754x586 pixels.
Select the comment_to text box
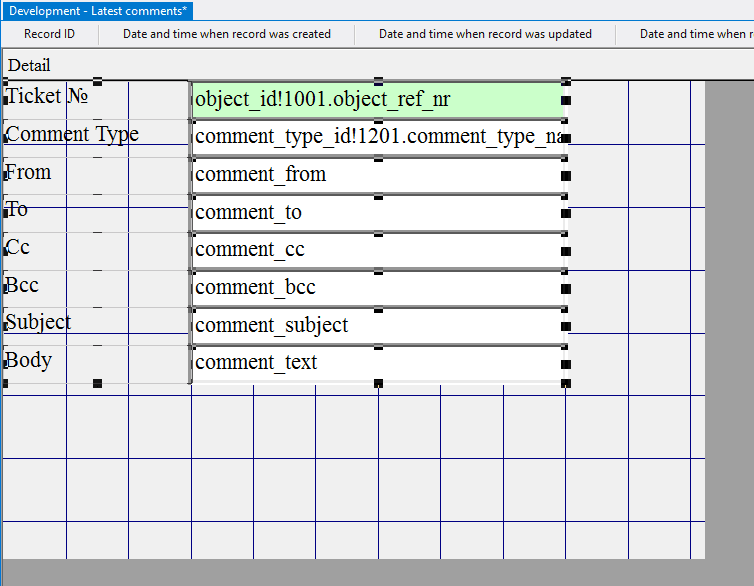tap(377, 213)
